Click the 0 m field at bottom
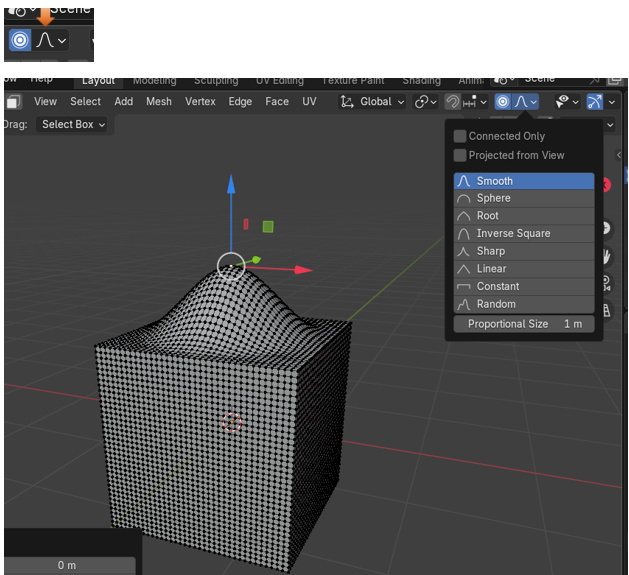Viewport: 629px width, 575px height. point(67,565)
